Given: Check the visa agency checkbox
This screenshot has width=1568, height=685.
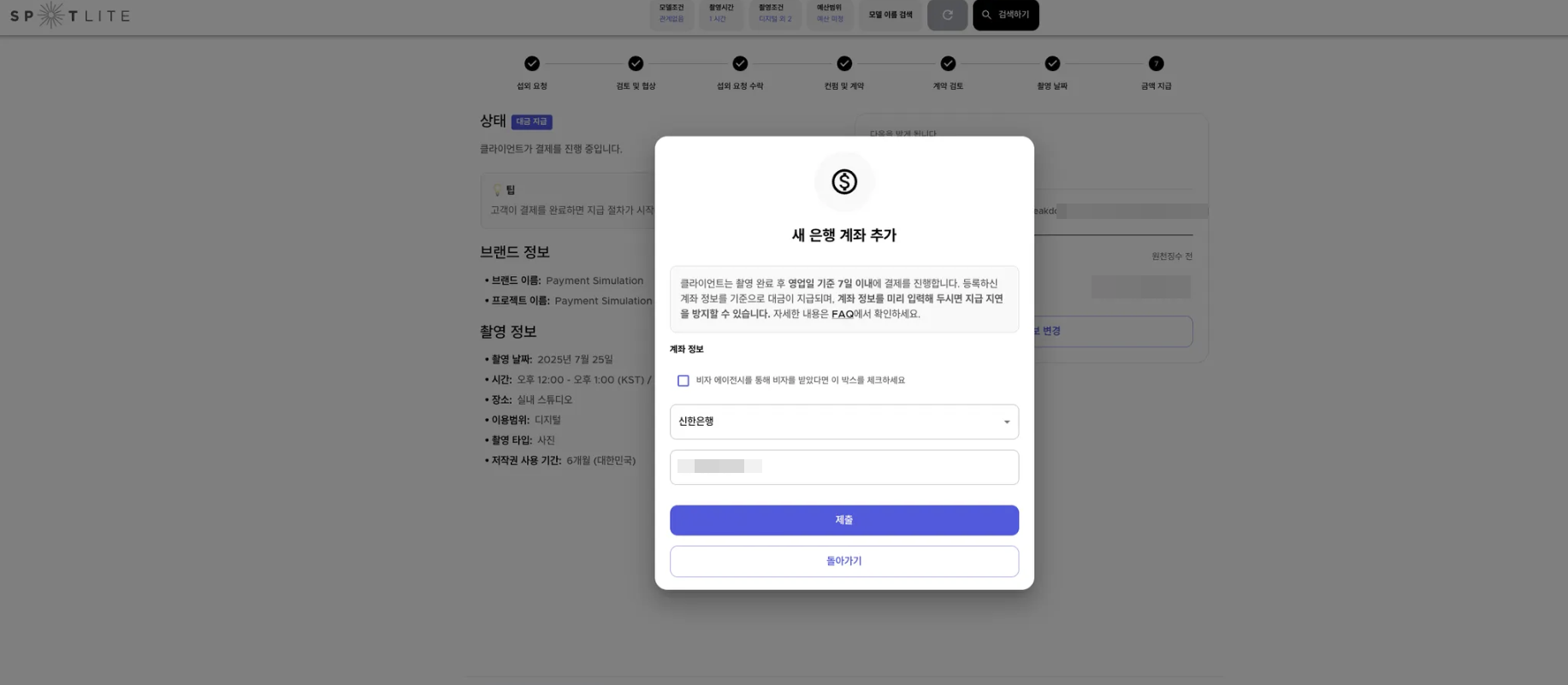Looking at the screenshot, I should [683, 381].
